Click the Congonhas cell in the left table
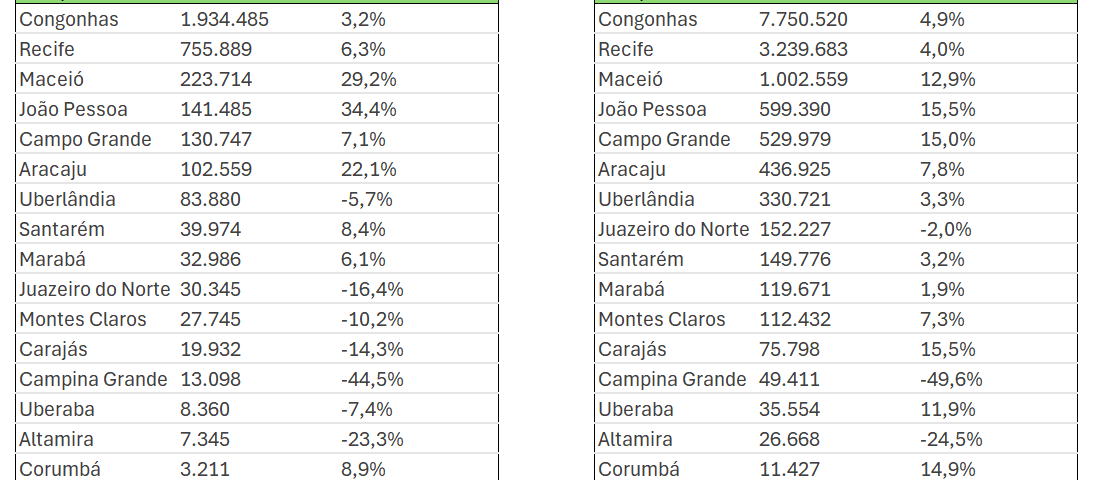 pos(68,19)
